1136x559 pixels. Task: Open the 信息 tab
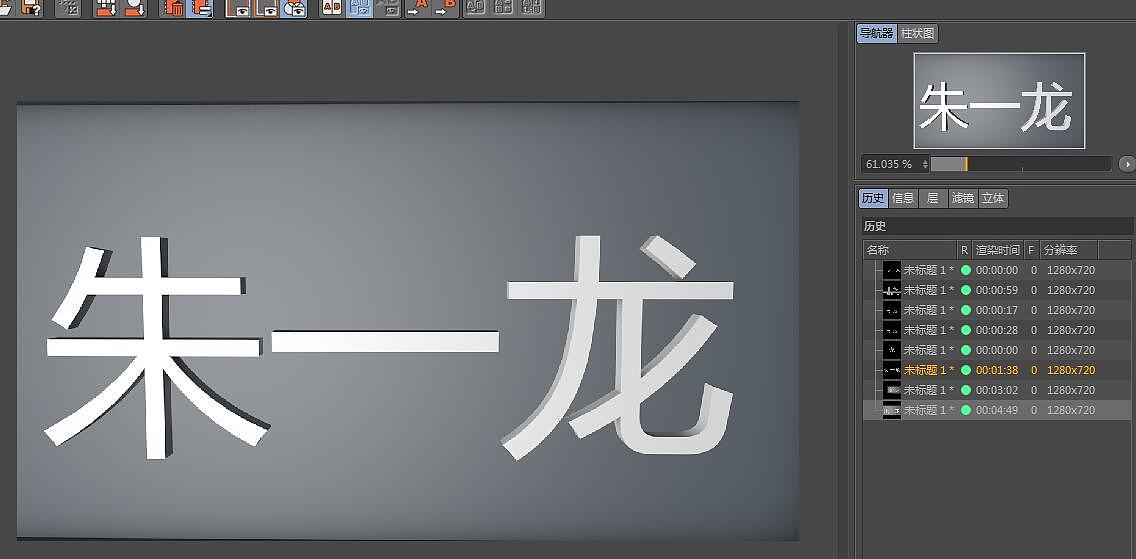click(x=903, y=198)
